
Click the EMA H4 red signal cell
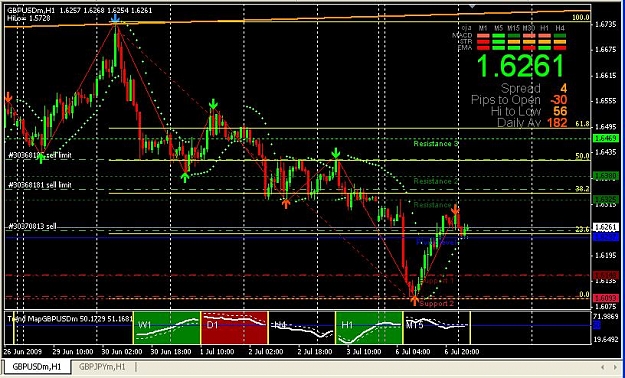(x=560, y=48)
